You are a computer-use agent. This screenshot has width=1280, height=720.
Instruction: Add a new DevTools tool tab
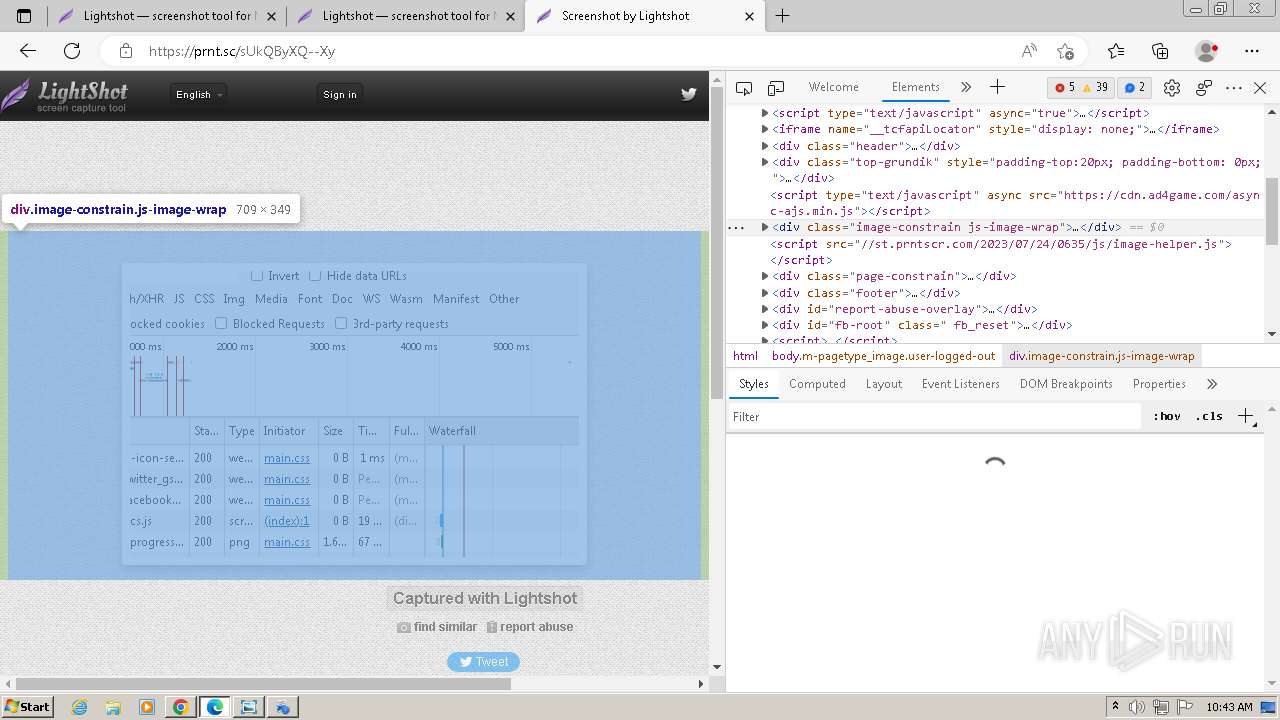(997, 87)
